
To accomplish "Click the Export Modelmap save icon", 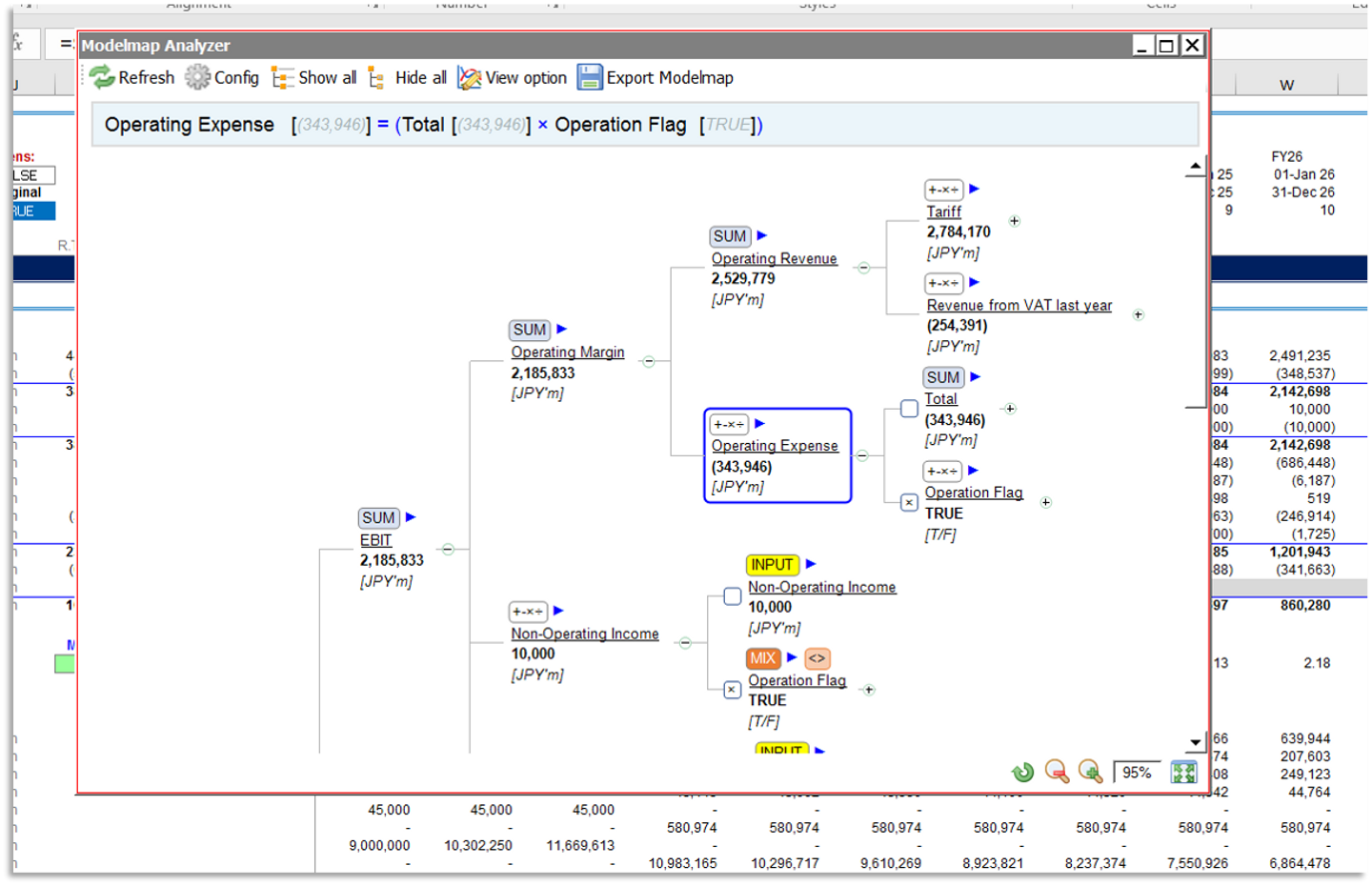I will (590, 77).
